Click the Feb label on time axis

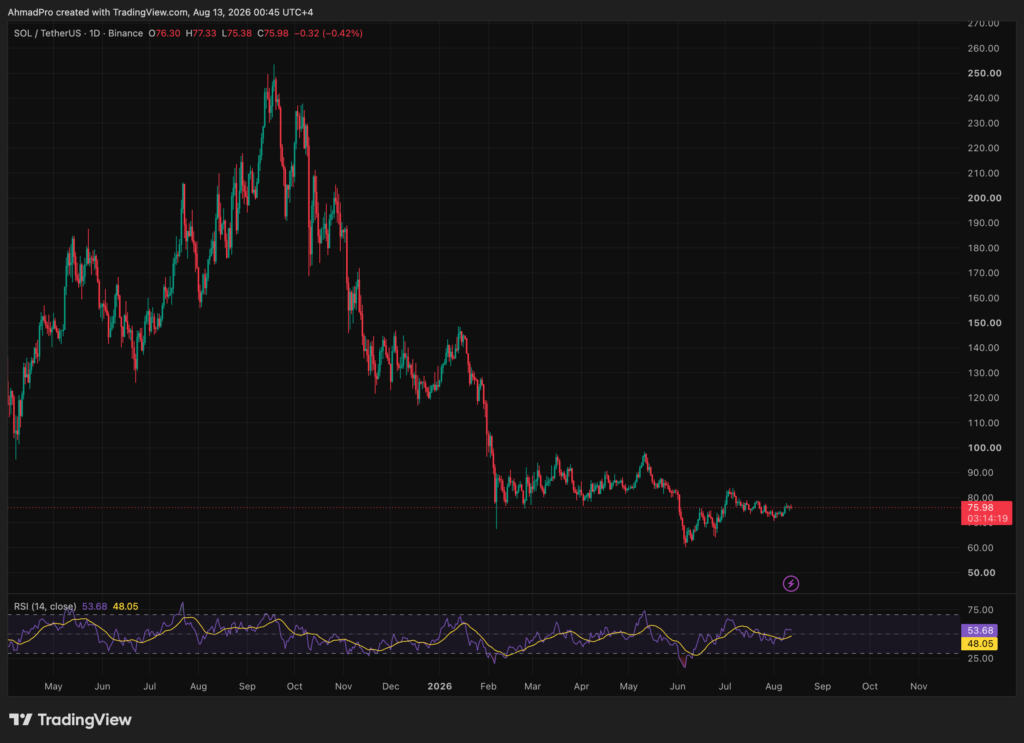(488, 686)
